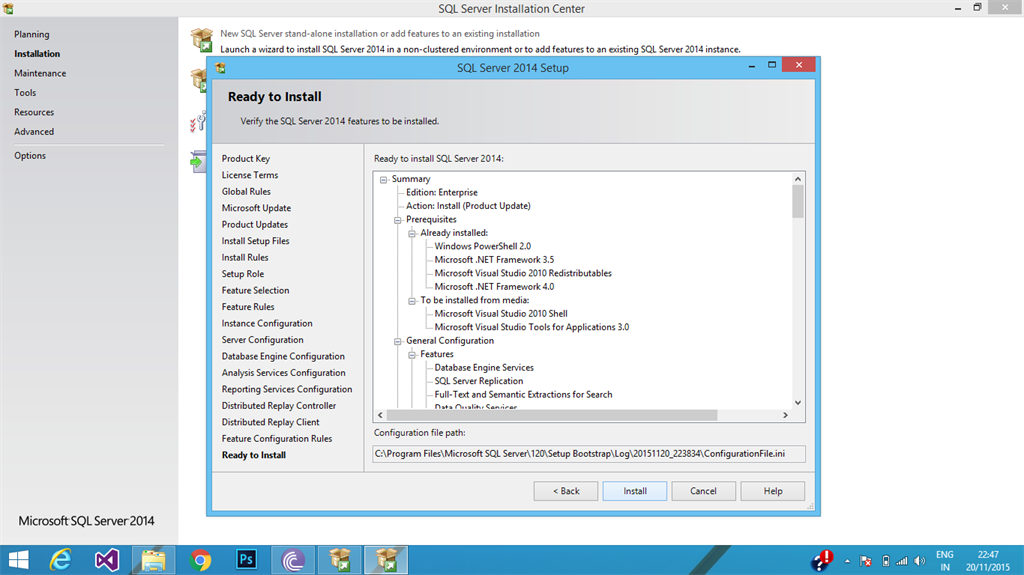
Task: Select Windows PowerShell 2.0 tree row
Action: (x=483, y=246)
